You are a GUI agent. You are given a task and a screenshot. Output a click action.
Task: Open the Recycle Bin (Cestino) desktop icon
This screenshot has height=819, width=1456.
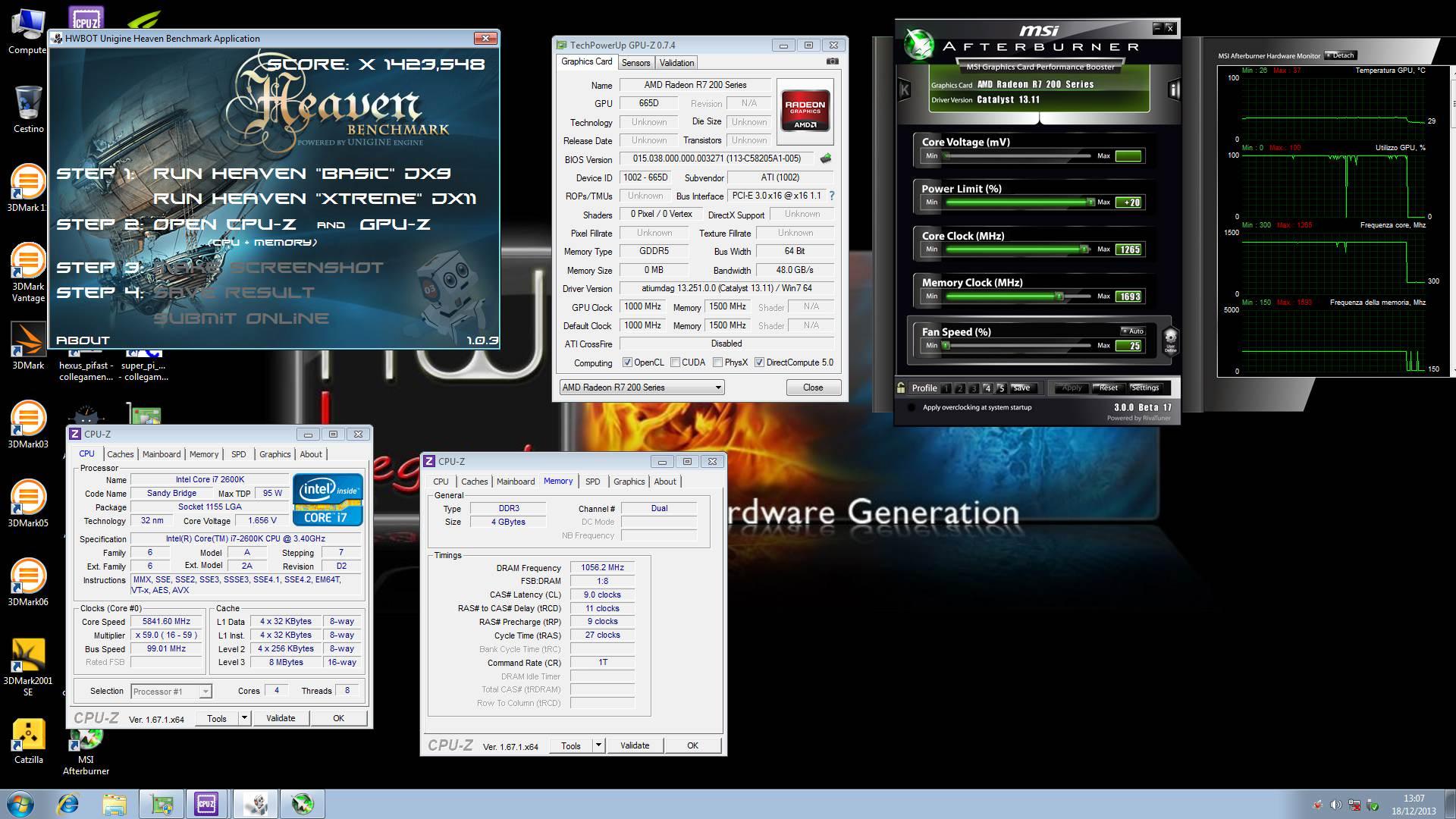[x=28, y=110]
